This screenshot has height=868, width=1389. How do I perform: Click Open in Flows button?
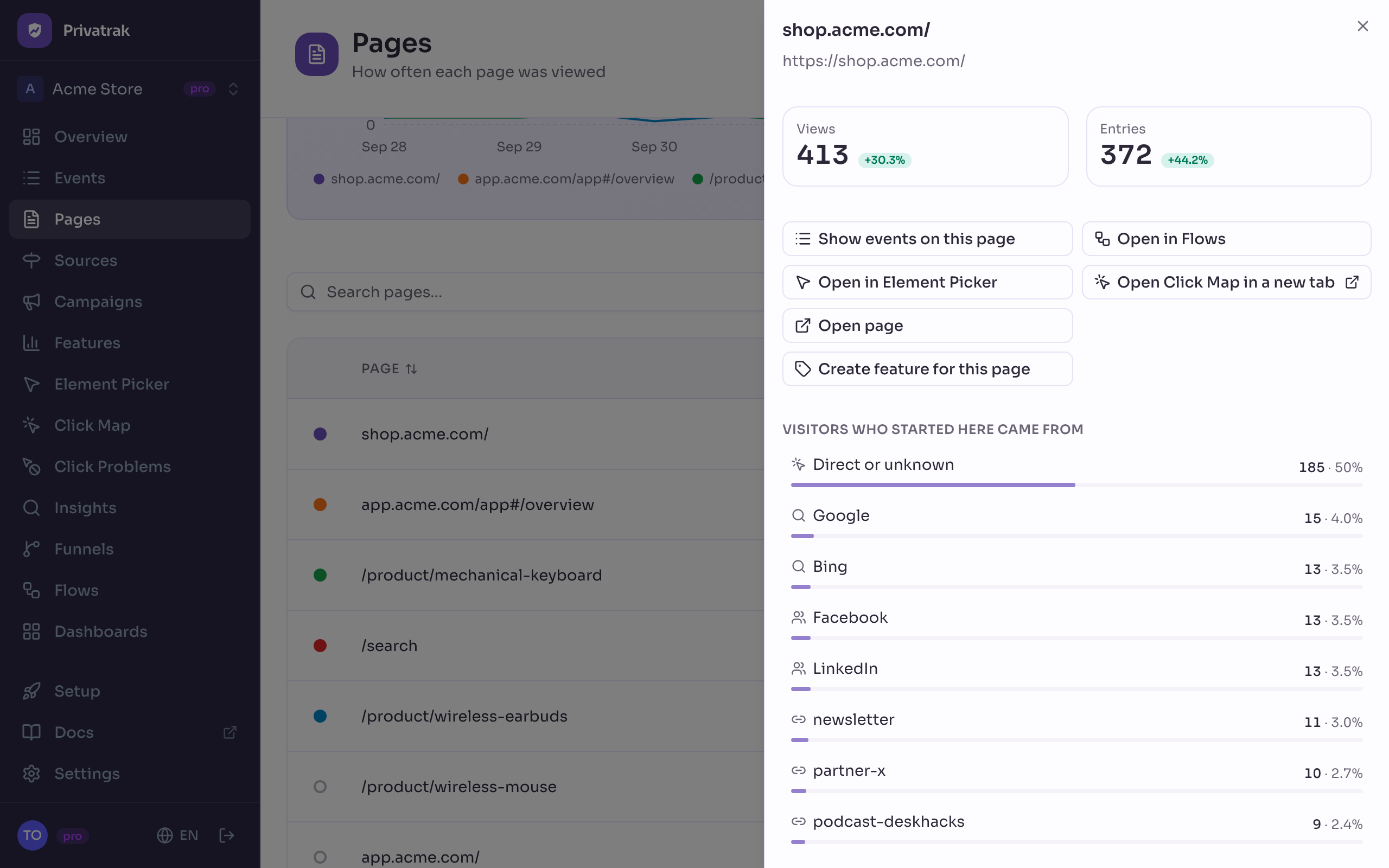pyautogui.click(x=1227, y=239)
